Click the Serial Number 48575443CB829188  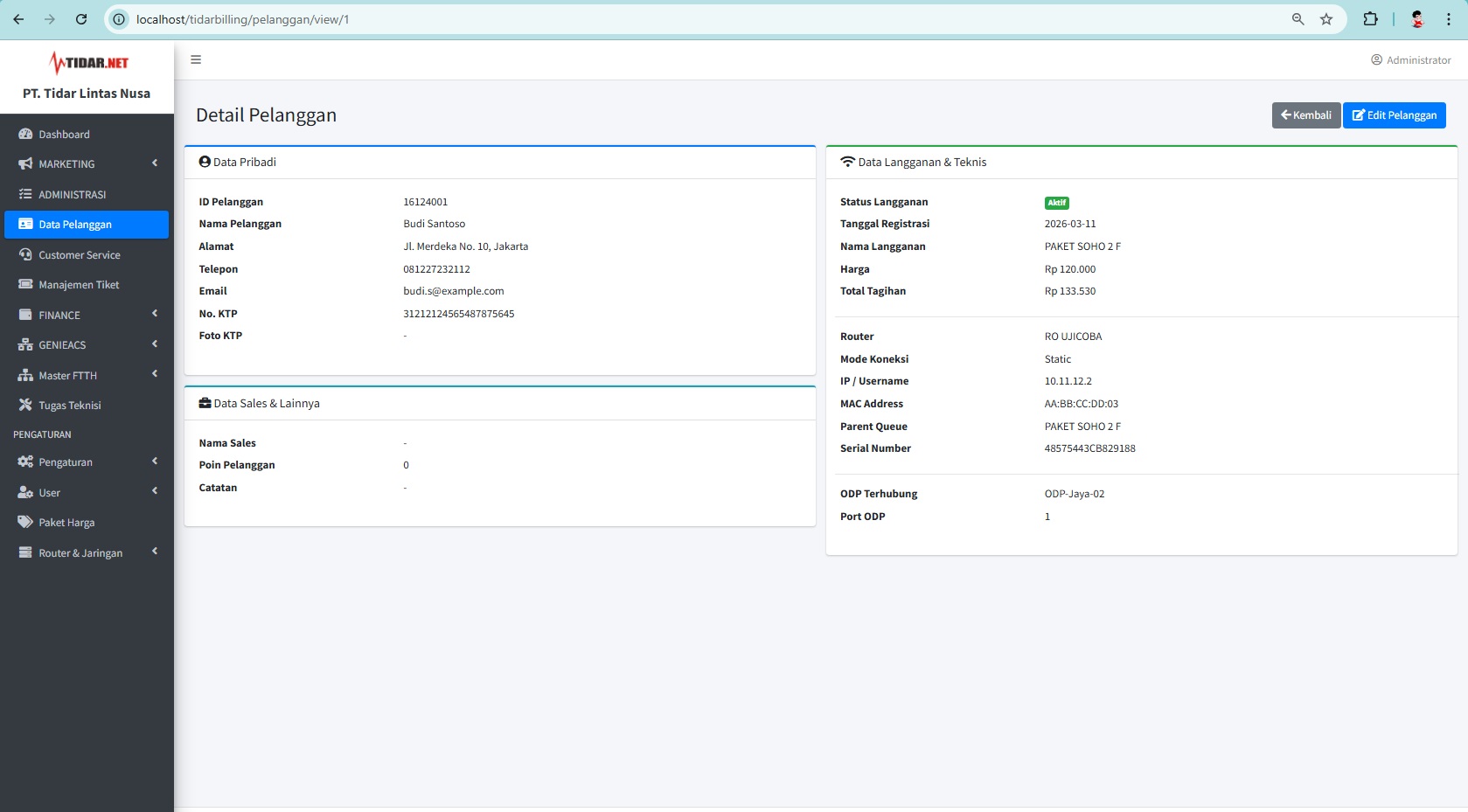[x=1090, y=448]
